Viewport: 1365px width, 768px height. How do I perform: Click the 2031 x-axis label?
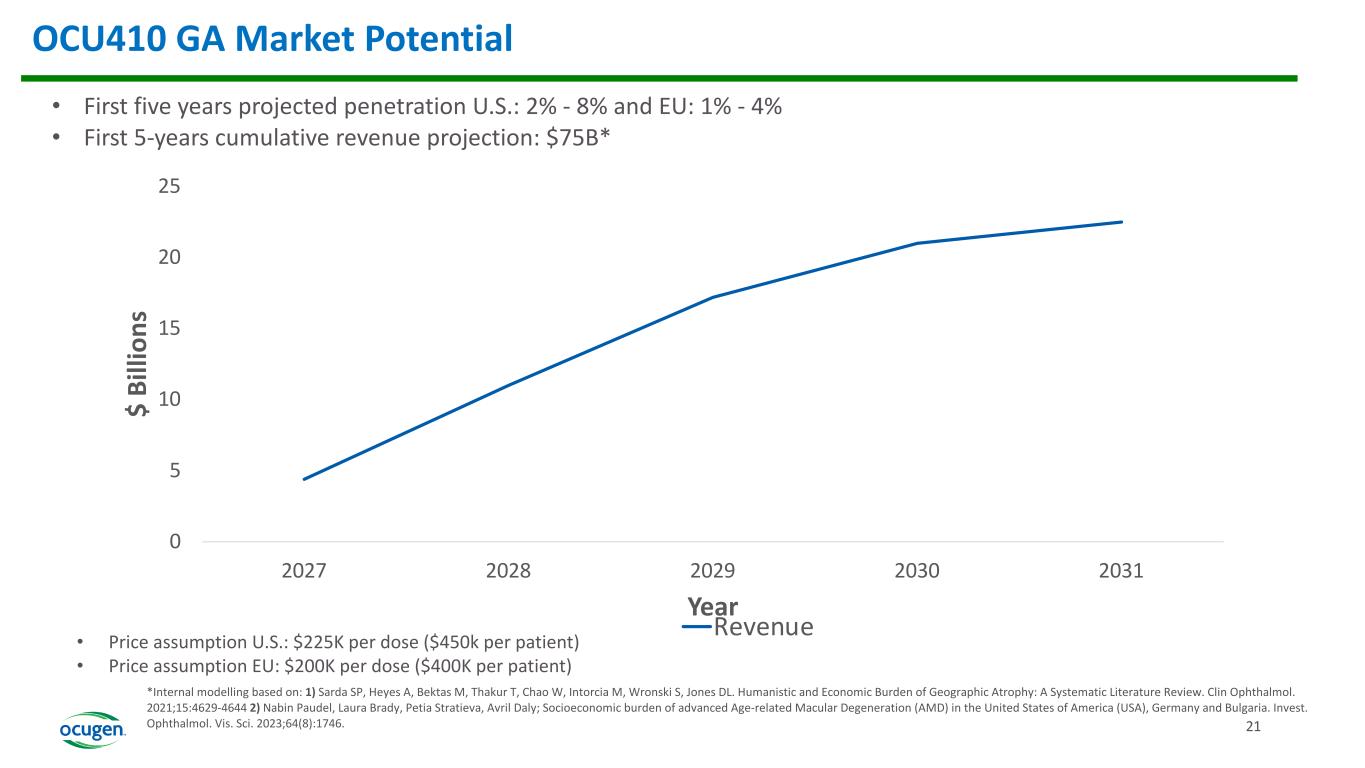click(1121, 572)
